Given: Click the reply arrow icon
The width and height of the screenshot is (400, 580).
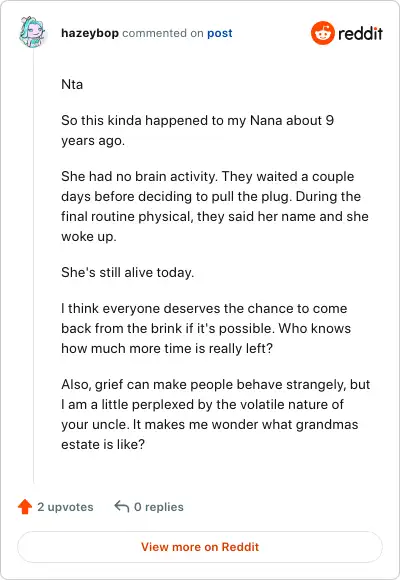Looking at the screenshot, I should pos(122,506).
